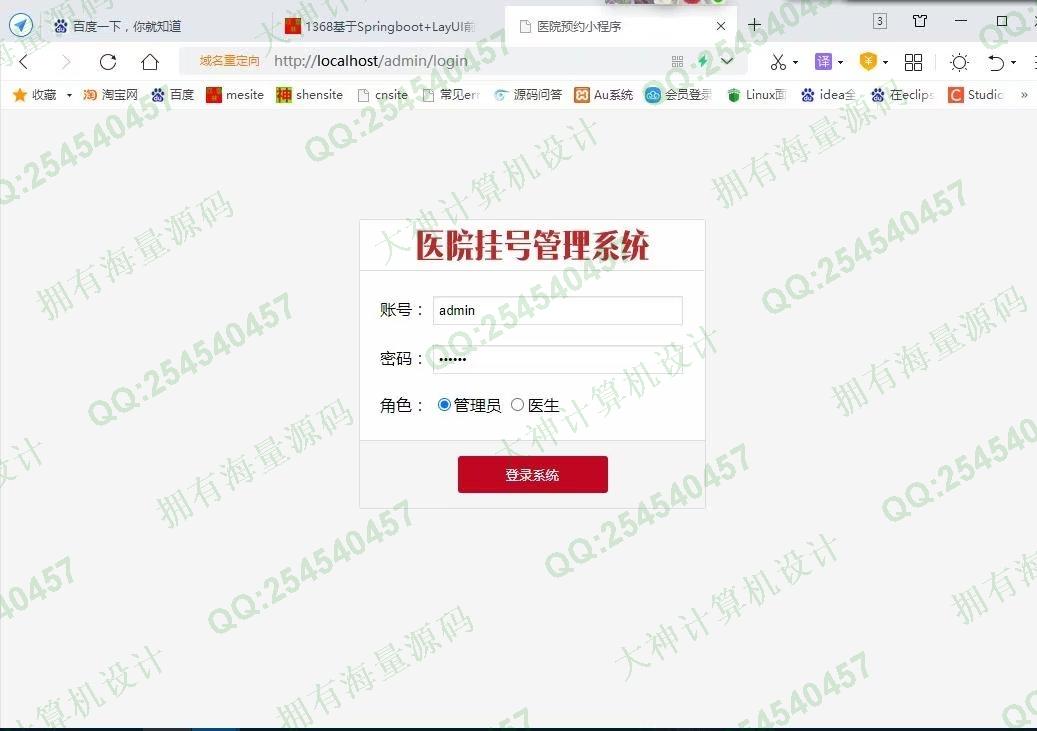Open the scissors tool dropdown arrow
The height and width of the screenshot is (731, 1037).
coord(796,63)
